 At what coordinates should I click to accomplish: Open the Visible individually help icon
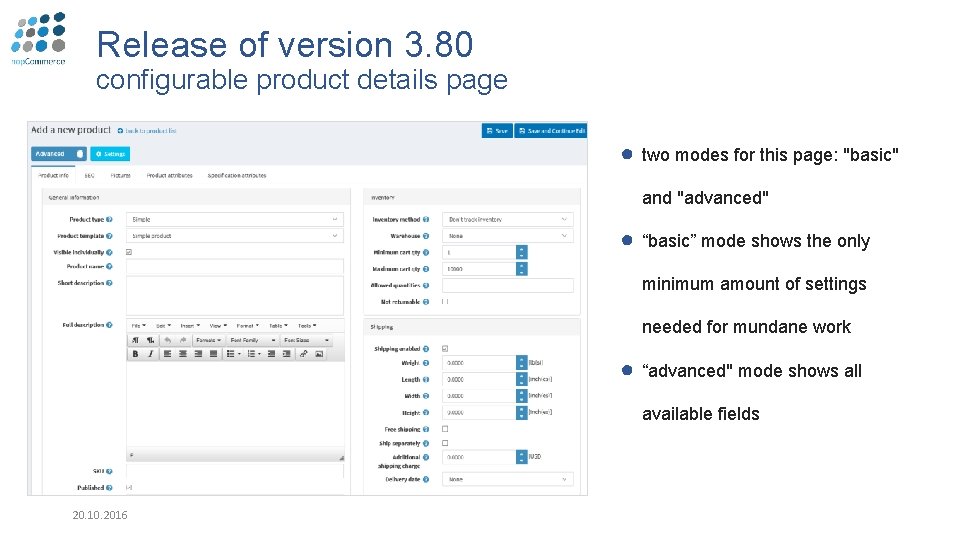(x=109, y=252)
